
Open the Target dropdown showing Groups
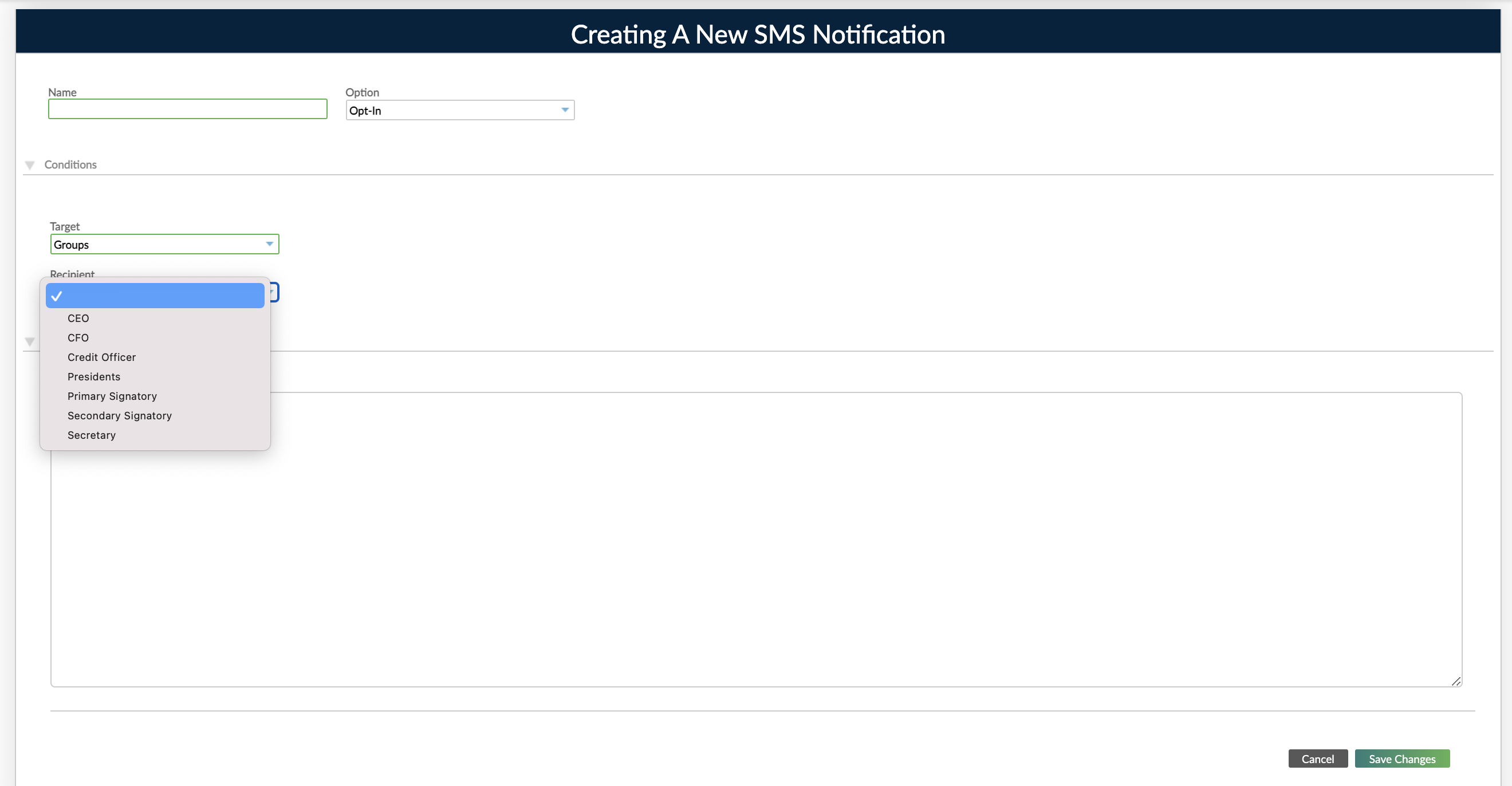pos(164,244)
